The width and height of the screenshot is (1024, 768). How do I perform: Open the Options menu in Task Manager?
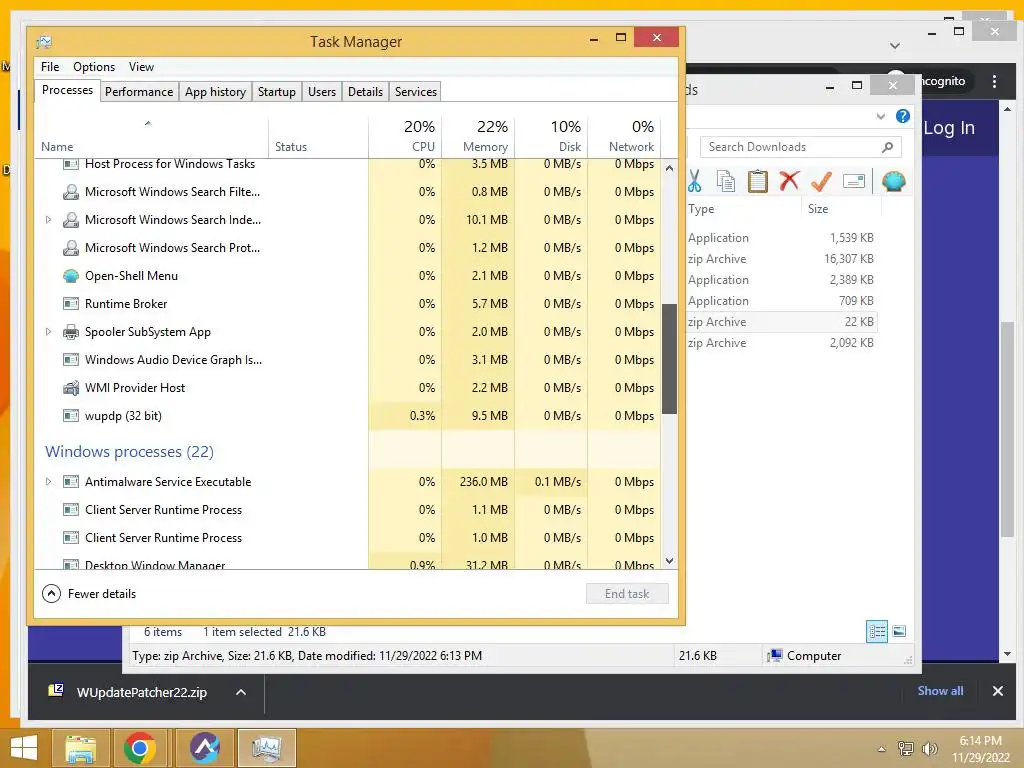coord(94,67)
